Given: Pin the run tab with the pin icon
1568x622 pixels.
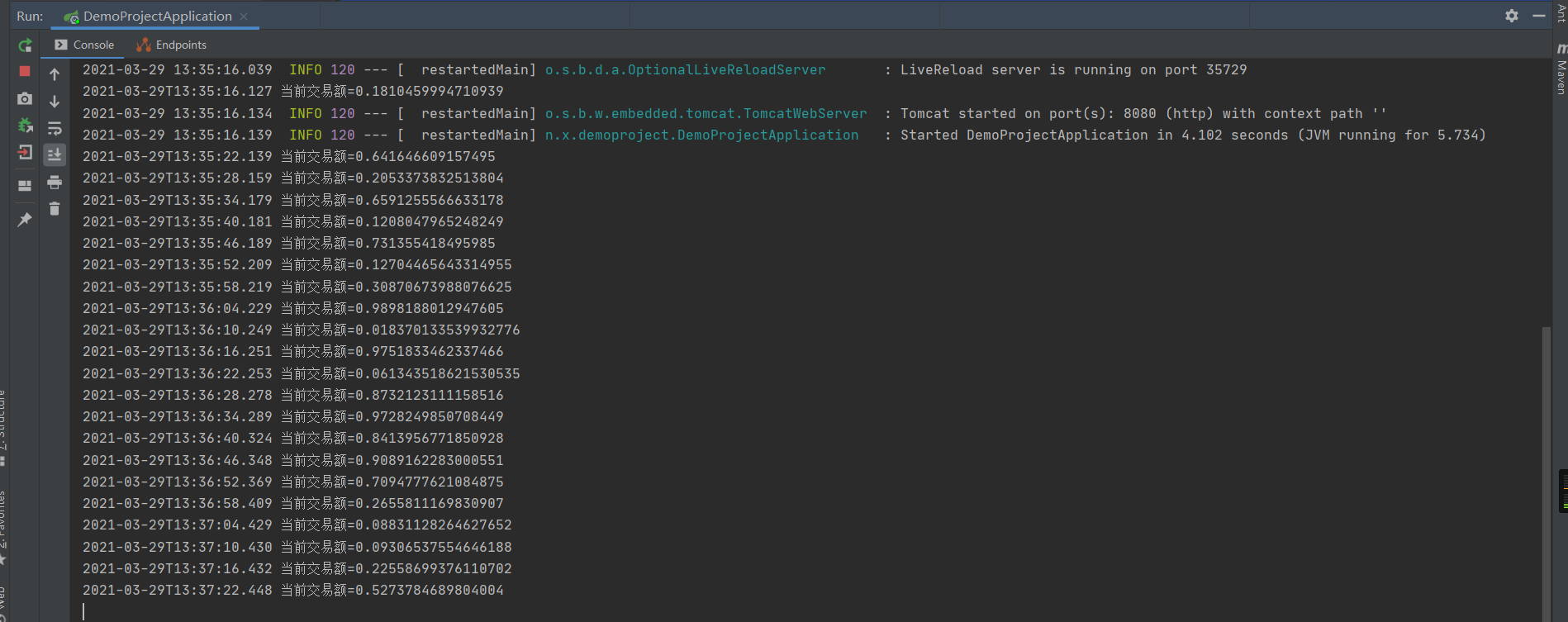Looking at the screenshot, I should [x=25, y=220].
